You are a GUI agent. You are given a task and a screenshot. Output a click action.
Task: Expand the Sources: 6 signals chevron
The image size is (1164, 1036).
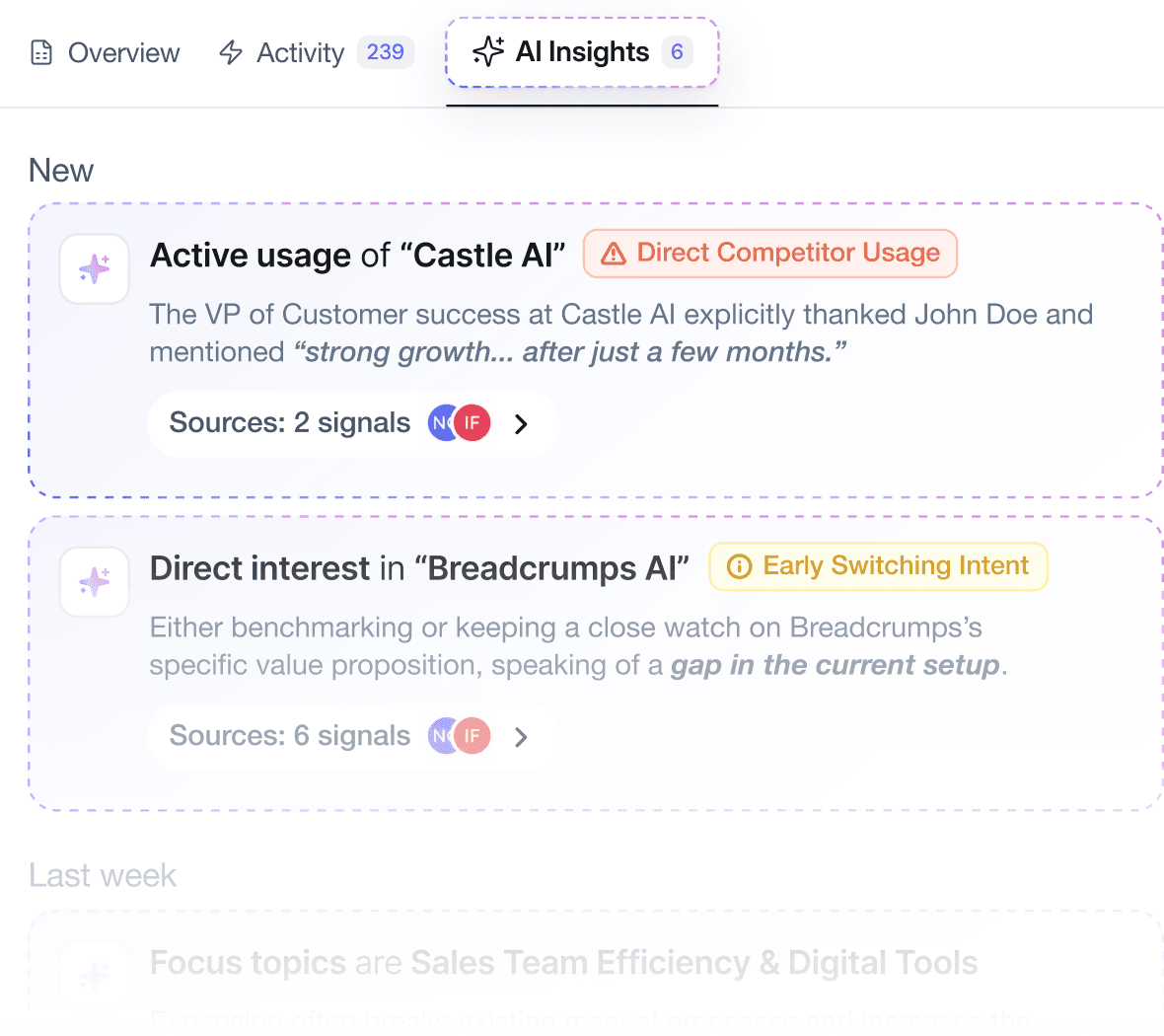(x=522, y=737)
